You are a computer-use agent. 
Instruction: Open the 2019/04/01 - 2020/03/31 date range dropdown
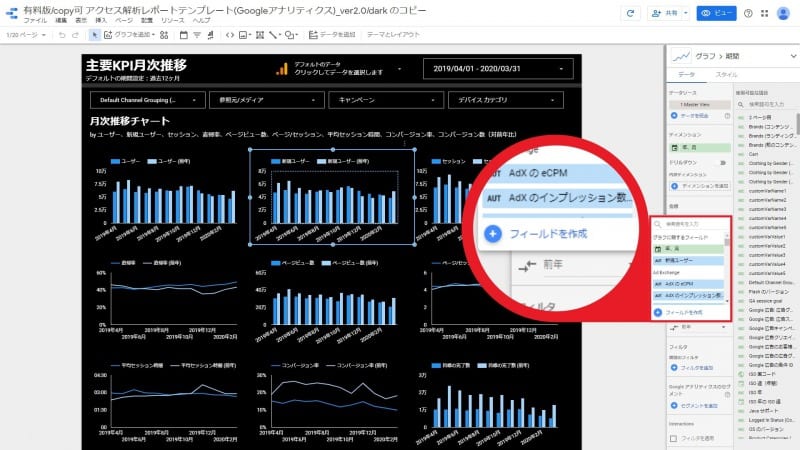pyautogui.click(x=498, y=68)
